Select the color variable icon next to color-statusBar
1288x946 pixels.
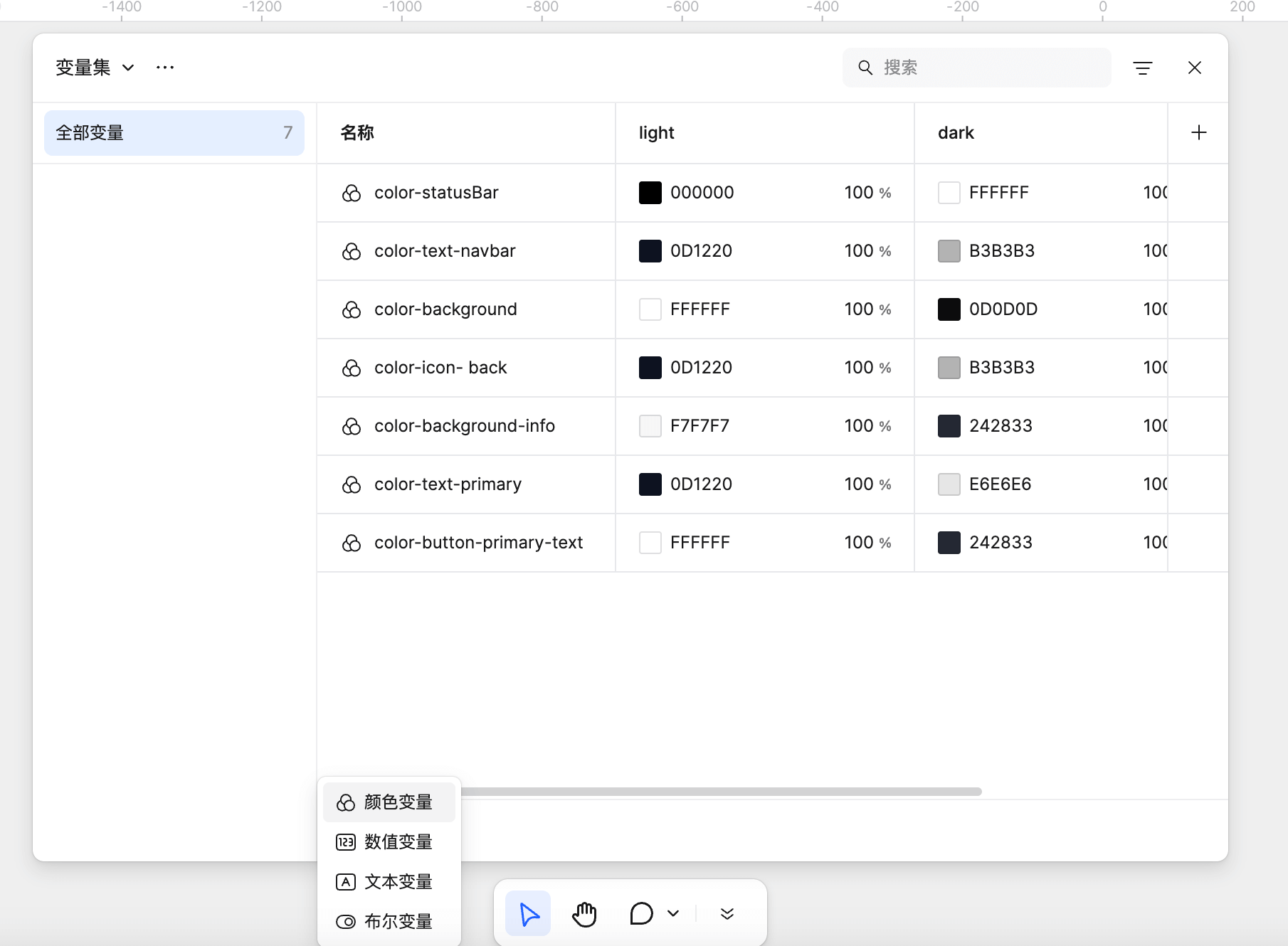point(352,192)
